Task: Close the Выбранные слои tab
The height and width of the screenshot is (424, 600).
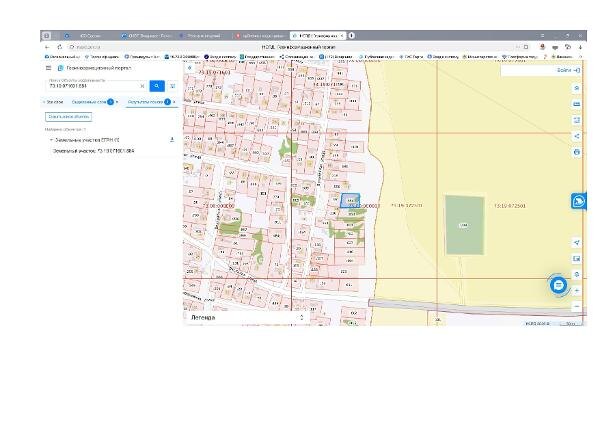Action: tap(117, 102)
